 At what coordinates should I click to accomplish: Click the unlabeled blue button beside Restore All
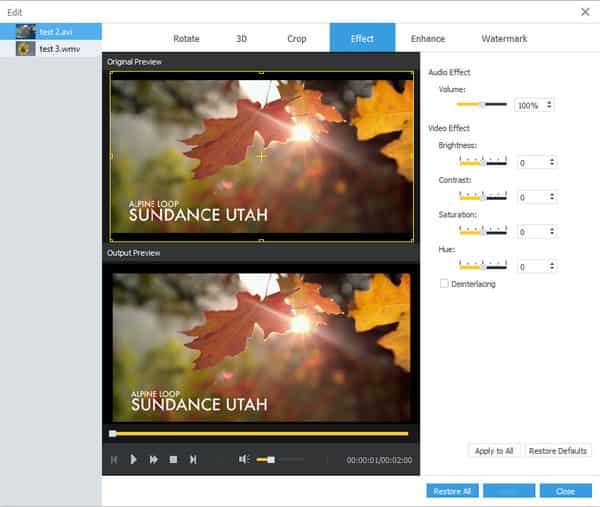pos(509,491)
